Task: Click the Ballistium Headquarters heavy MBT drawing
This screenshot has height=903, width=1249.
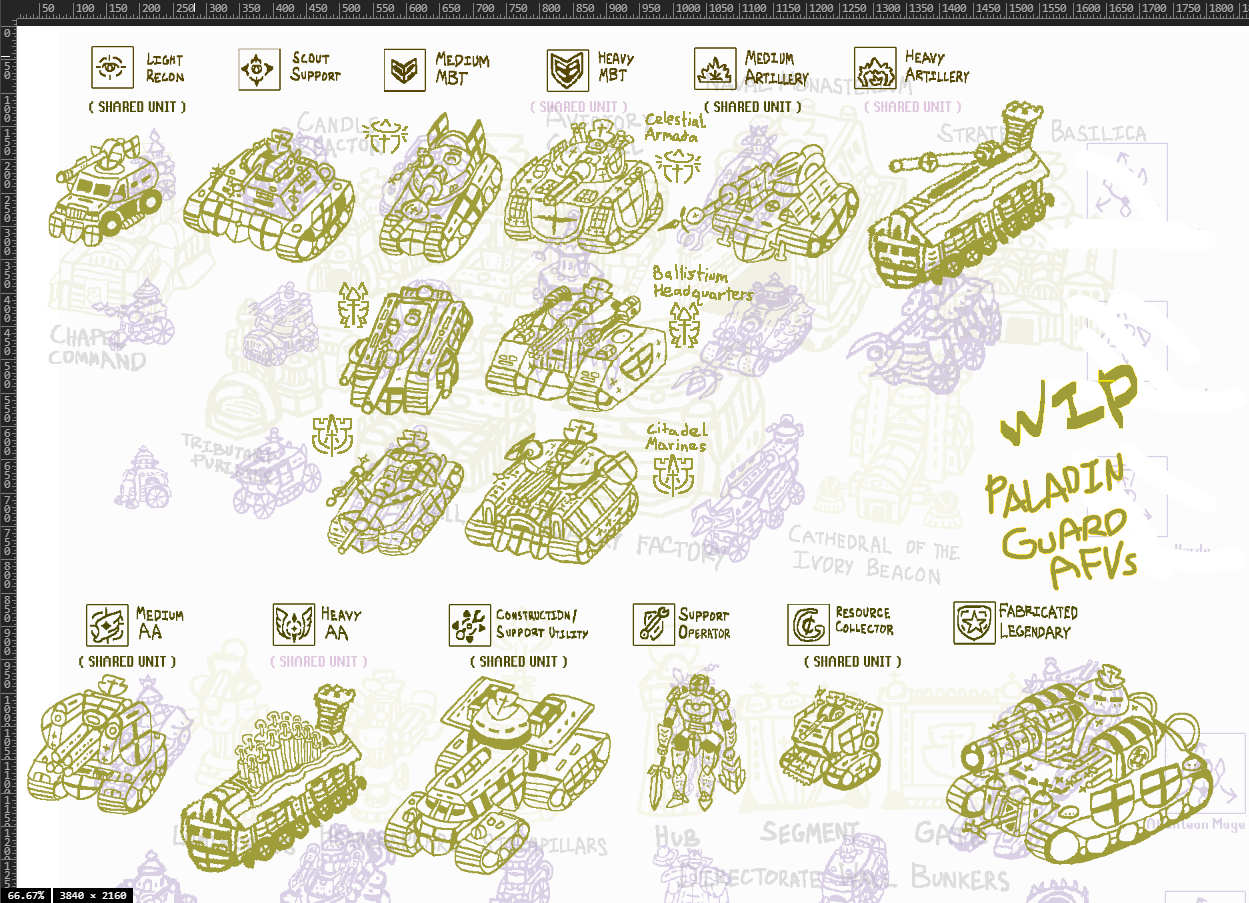Action: click(x=576, y=344)
